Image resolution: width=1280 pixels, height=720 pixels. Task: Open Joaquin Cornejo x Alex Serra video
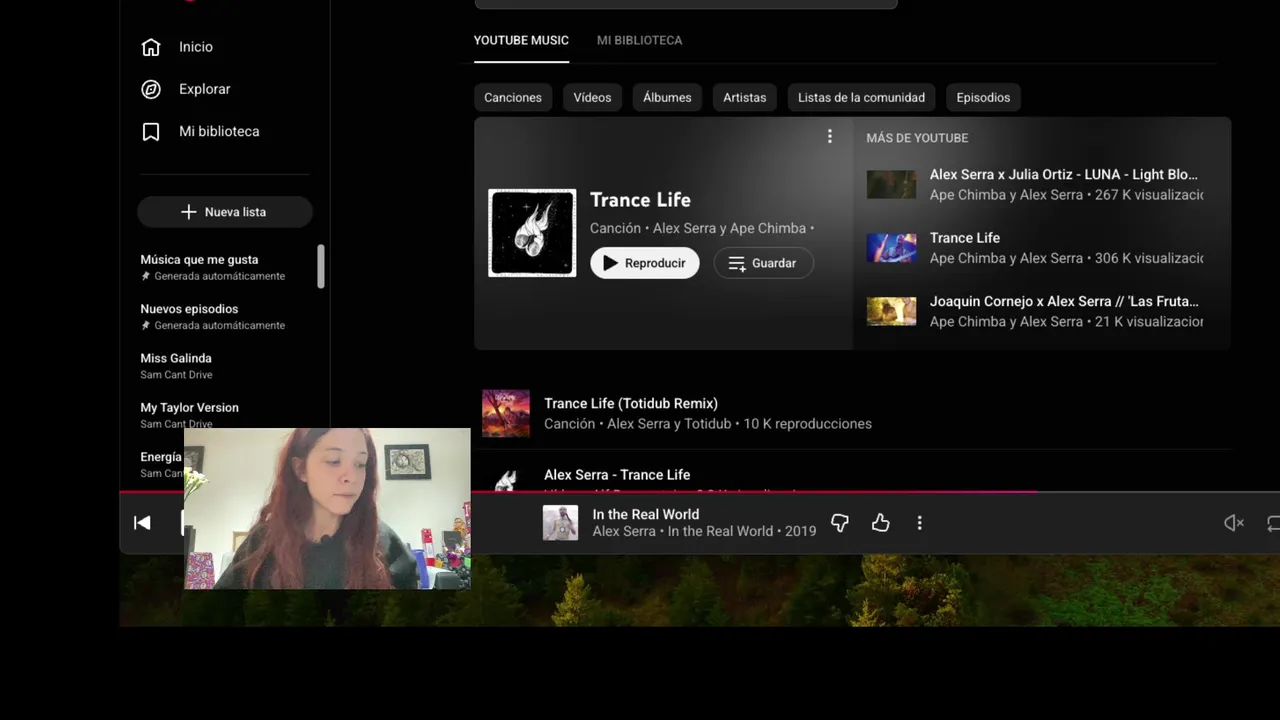[1064, 301]
